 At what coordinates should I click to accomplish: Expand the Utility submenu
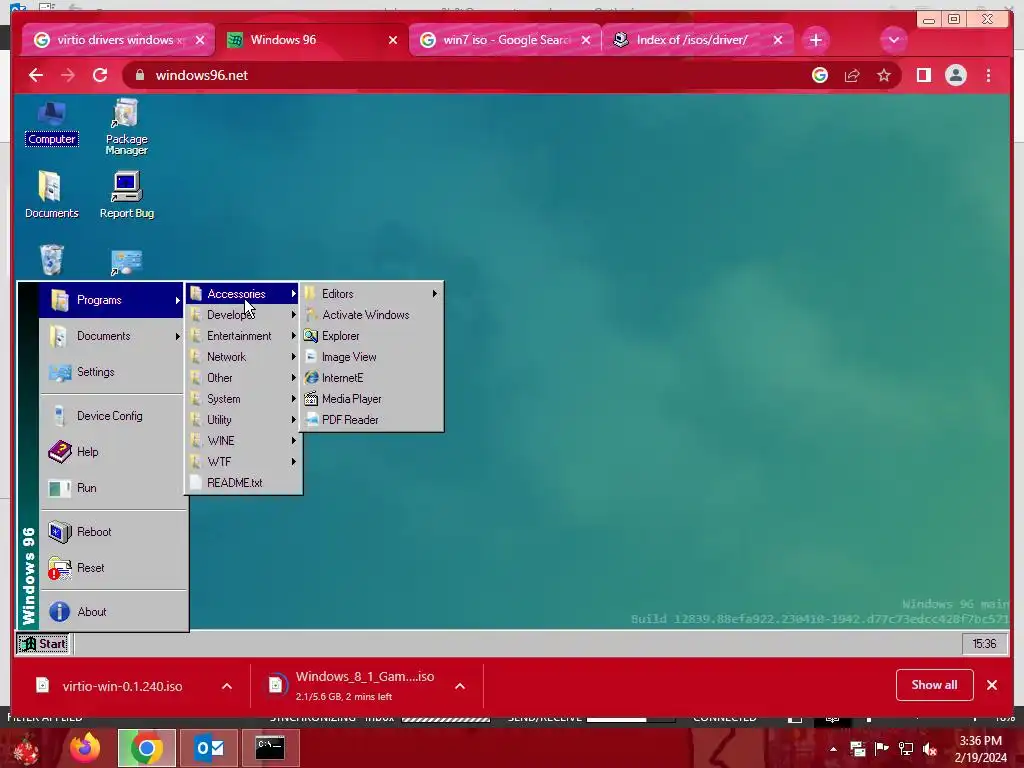[243, 419]
